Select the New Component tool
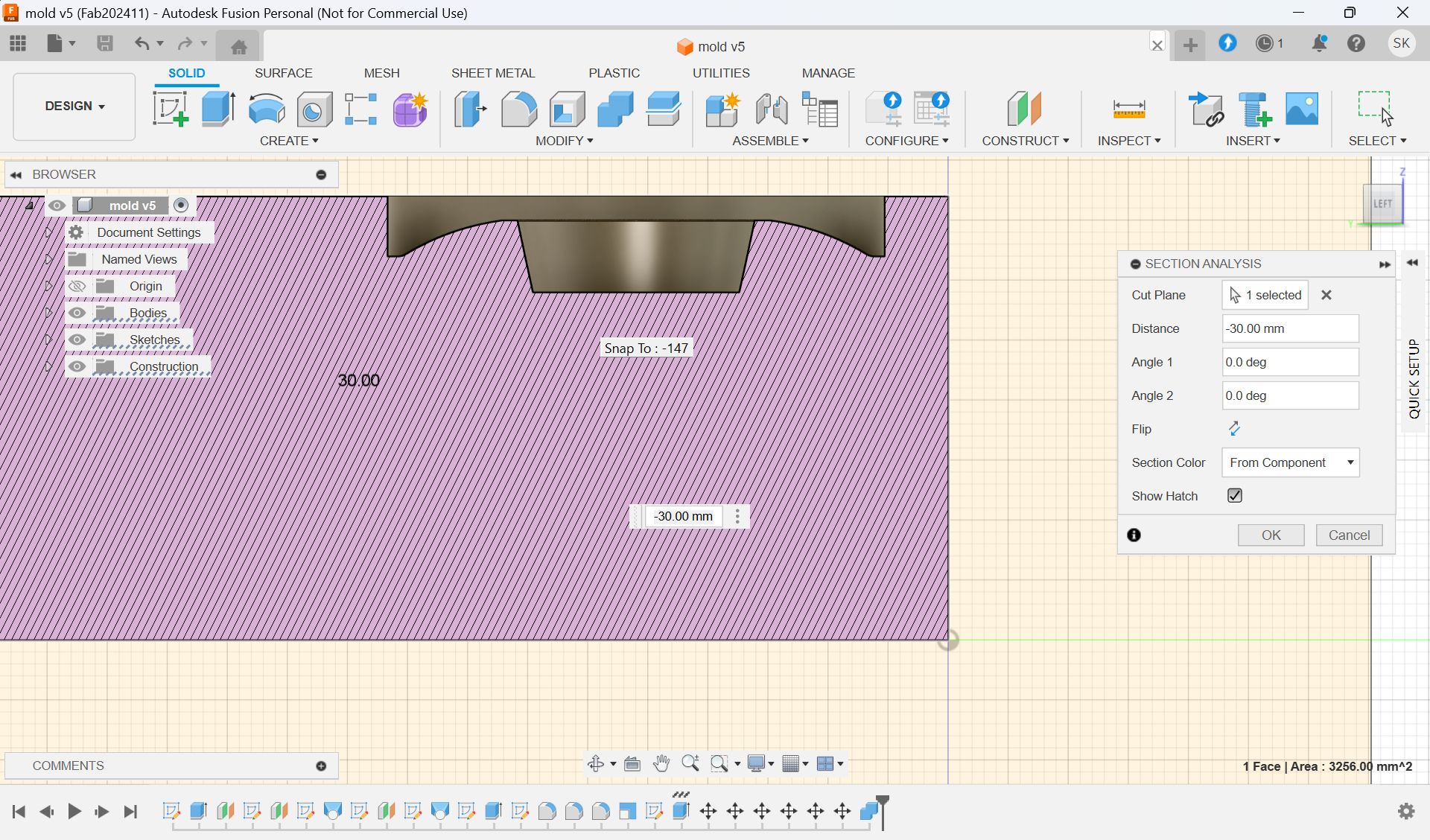 [722, 109]
